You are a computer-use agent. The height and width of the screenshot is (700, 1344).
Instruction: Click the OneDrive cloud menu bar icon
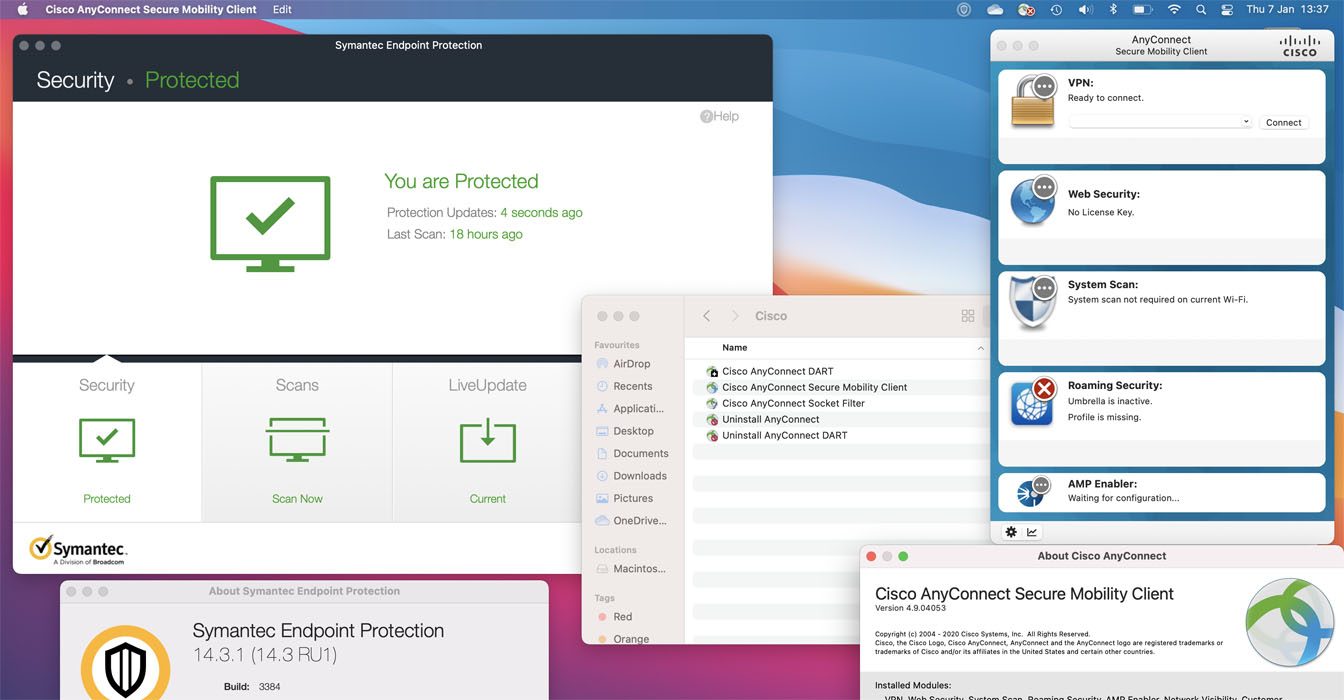(994, 9)
